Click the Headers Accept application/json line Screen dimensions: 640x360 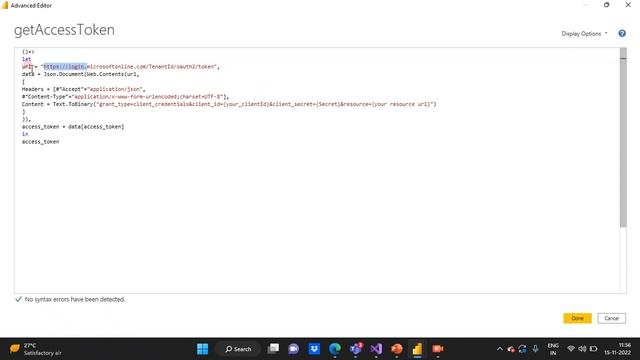(x=83, y=89)
